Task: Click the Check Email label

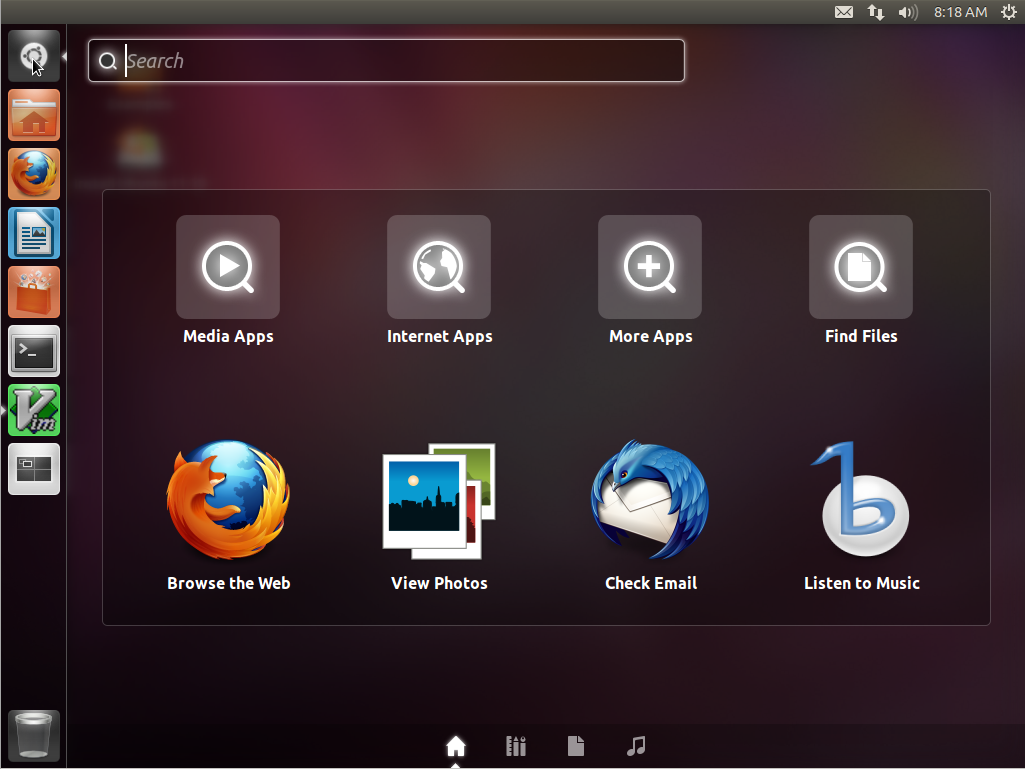Action: 650,583
